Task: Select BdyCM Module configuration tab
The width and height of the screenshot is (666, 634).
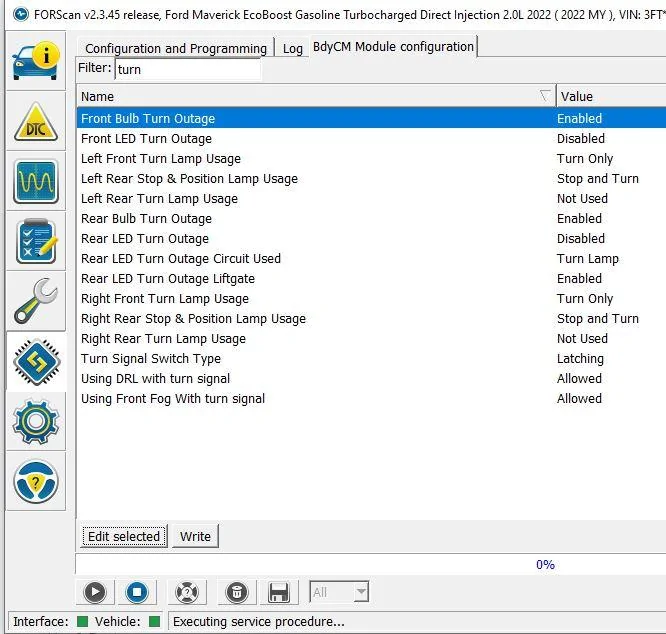Action: pos(393,46)
